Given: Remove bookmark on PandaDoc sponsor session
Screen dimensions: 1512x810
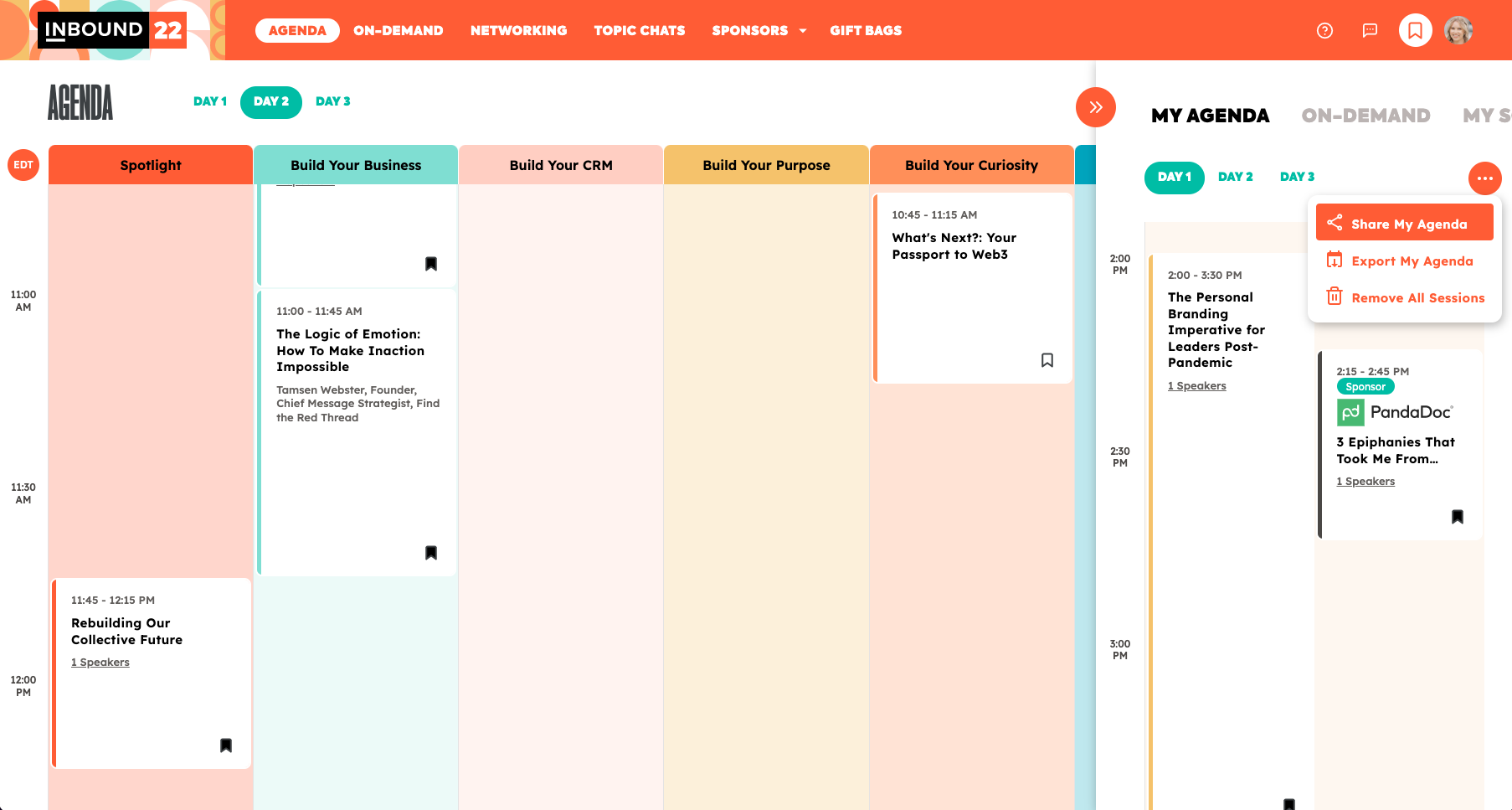Looking at the screenshot, I should click(1458, 517).
